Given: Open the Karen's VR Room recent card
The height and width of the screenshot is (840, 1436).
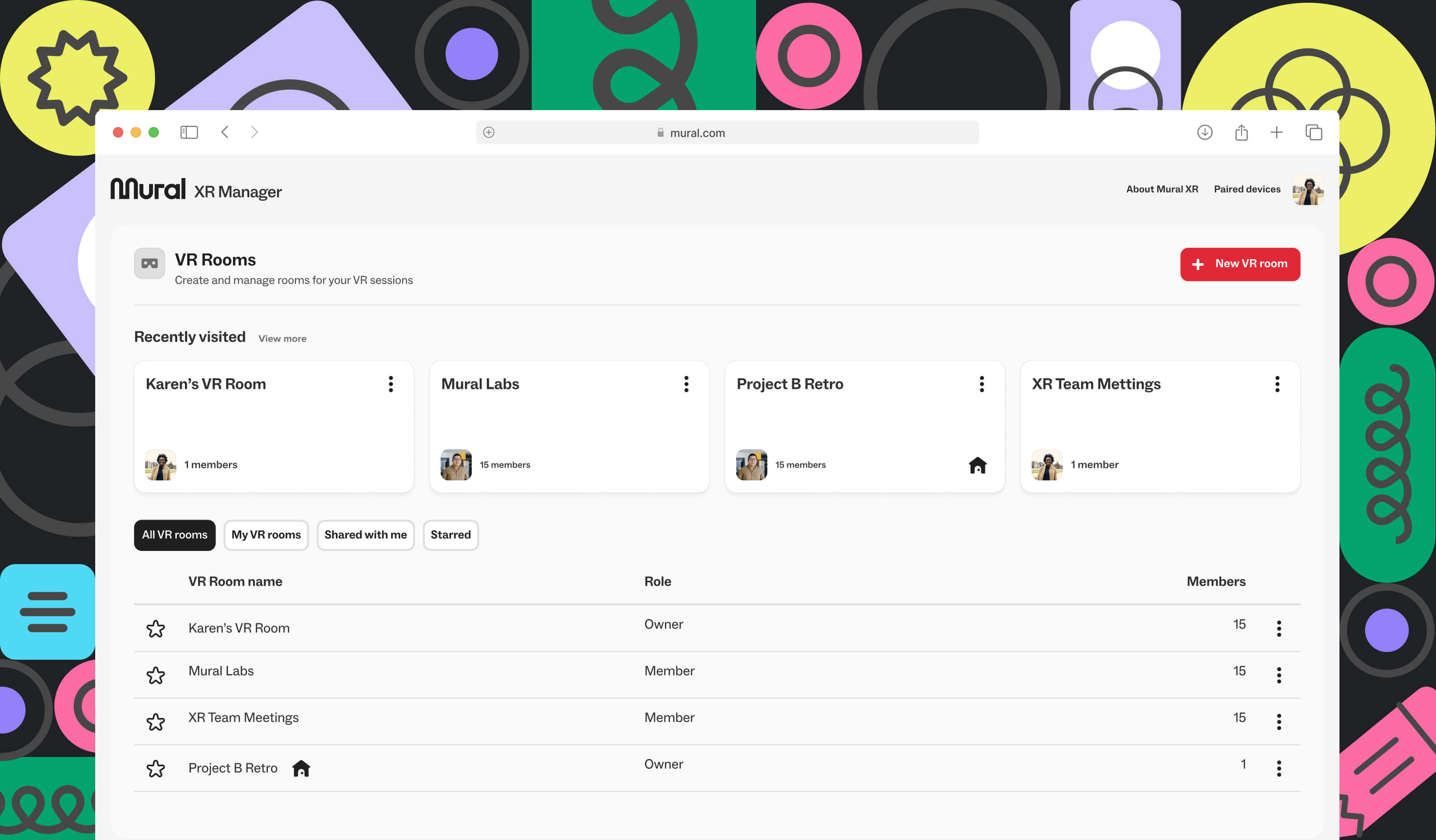Looking at the screenshot, I should coord(274,426).
